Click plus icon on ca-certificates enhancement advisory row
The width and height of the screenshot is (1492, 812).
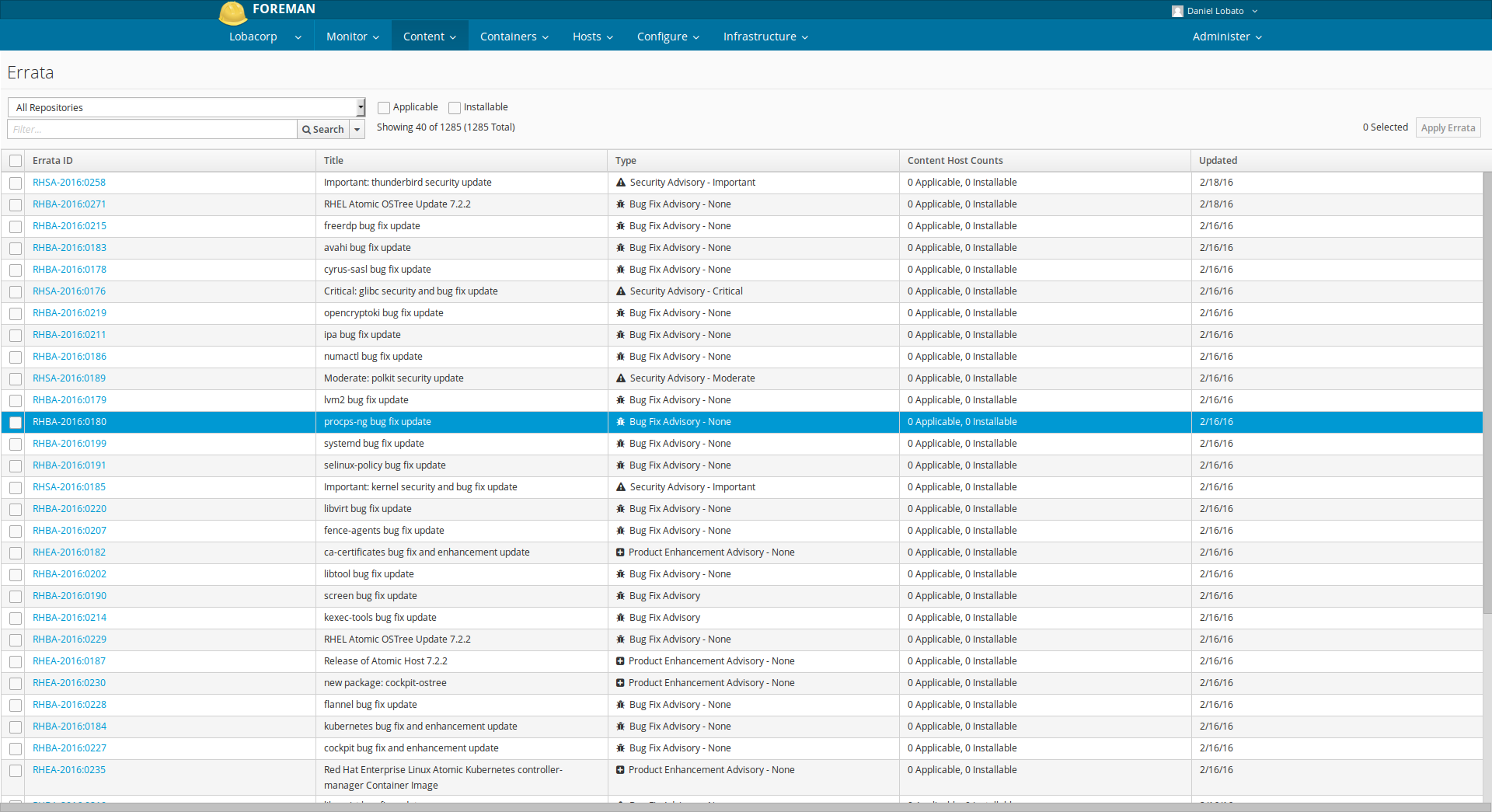620,552
